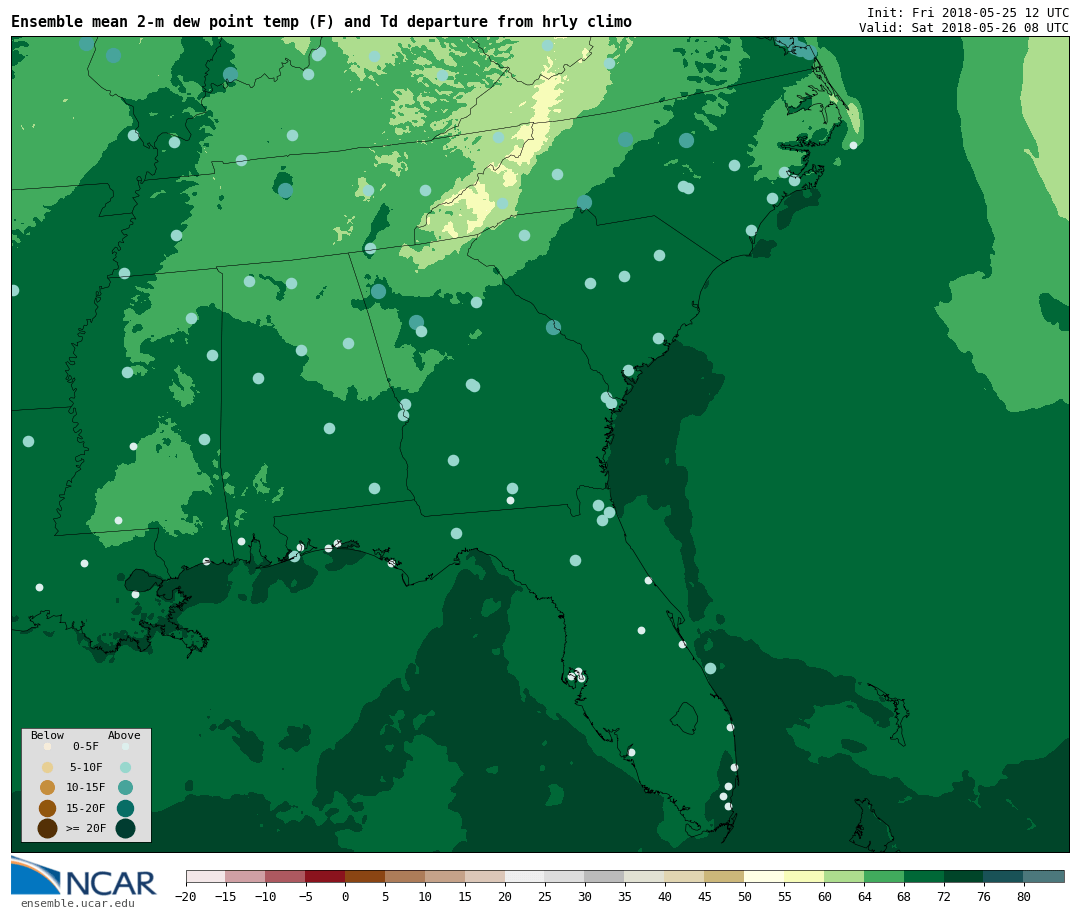Image resolution: width=1080 pixels, height=915 pixels.
Task: Click the '50' color bar tick label
Action: click(x=745, y=896)
